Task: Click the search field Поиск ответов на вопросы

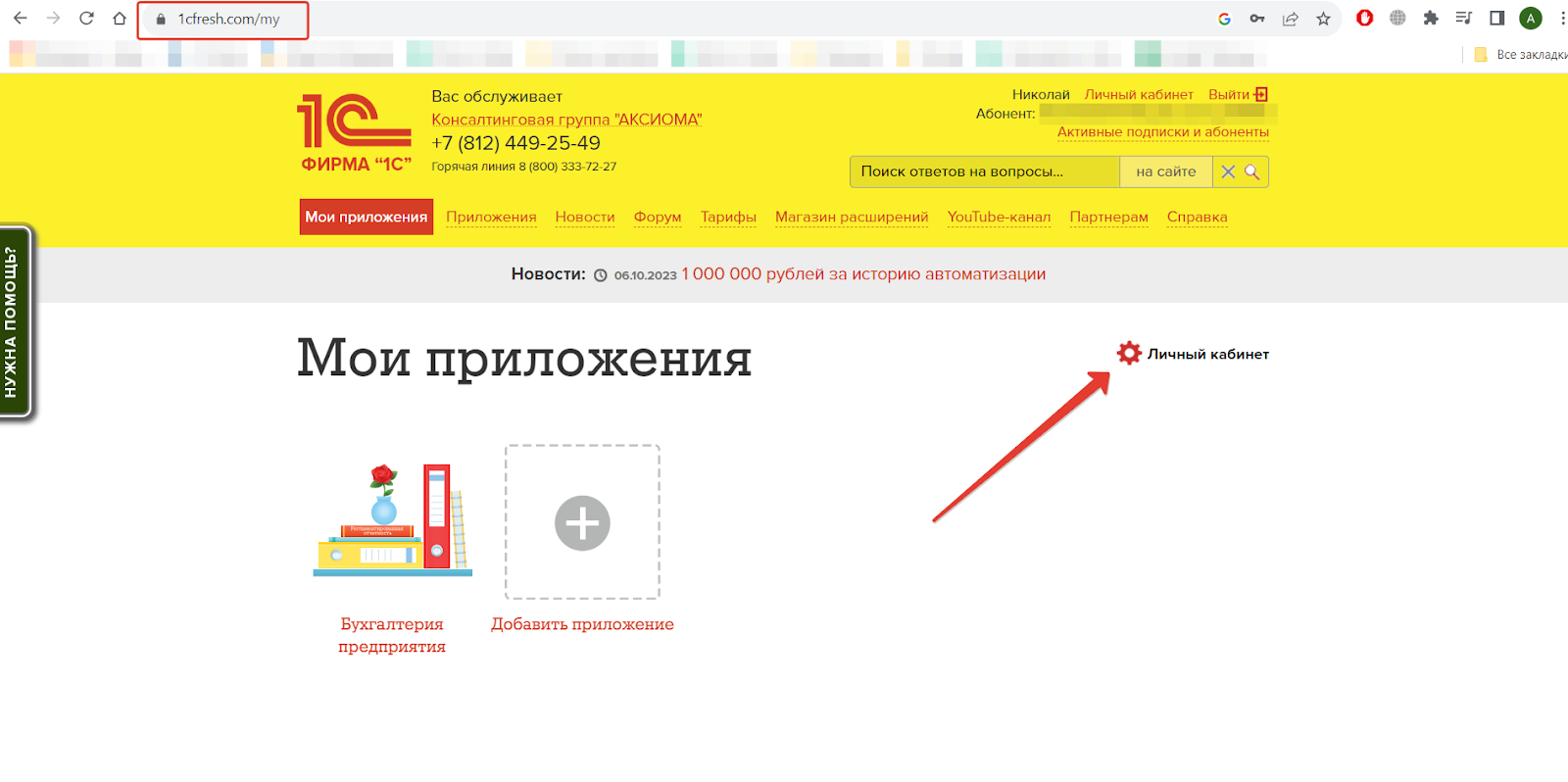Action: tap(984, 171)
